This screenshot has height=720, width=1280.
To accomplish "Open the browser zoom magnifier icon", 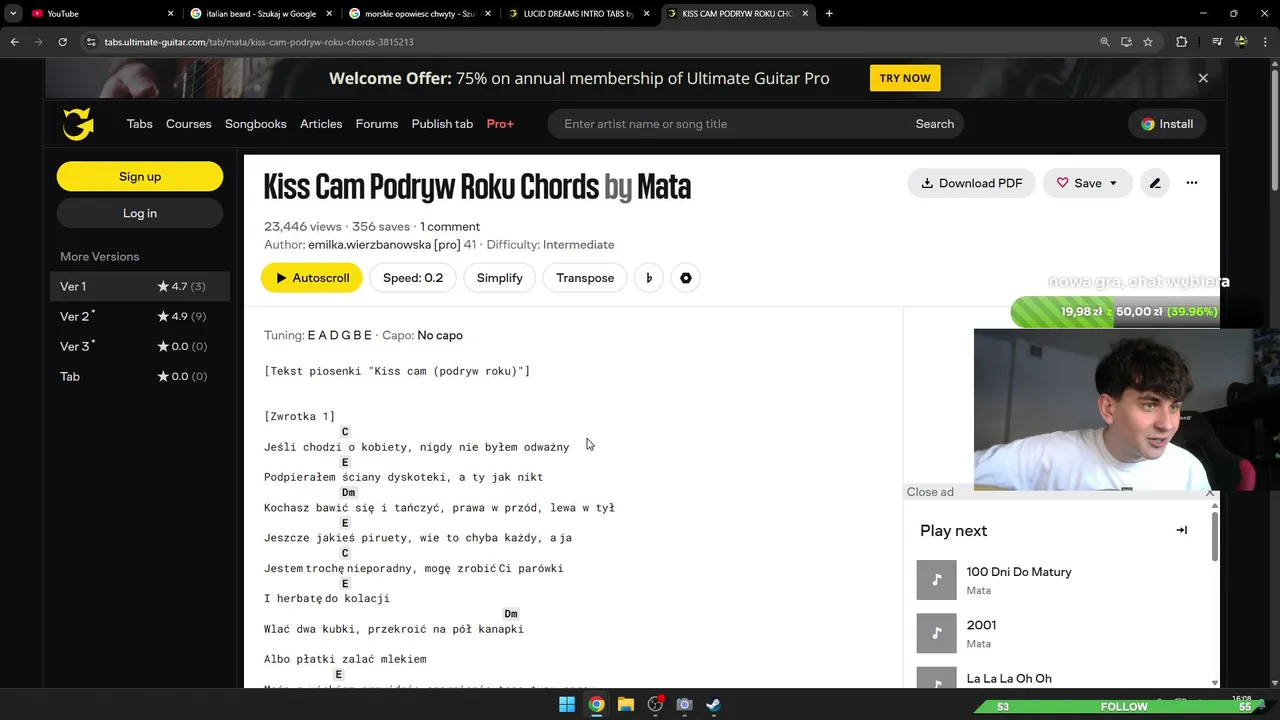I will 1105,42.
